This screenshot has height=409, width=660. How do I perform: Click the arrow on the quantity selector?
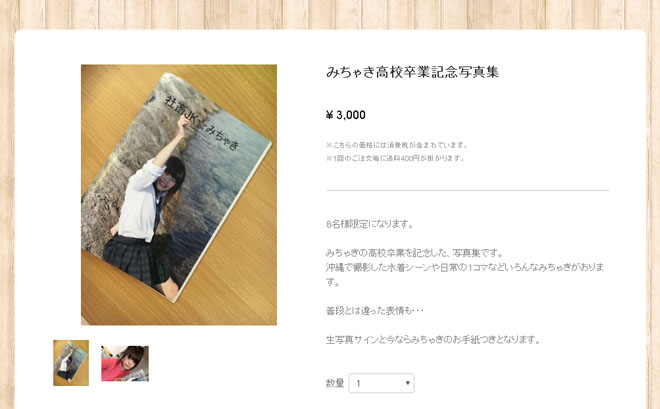407,383
